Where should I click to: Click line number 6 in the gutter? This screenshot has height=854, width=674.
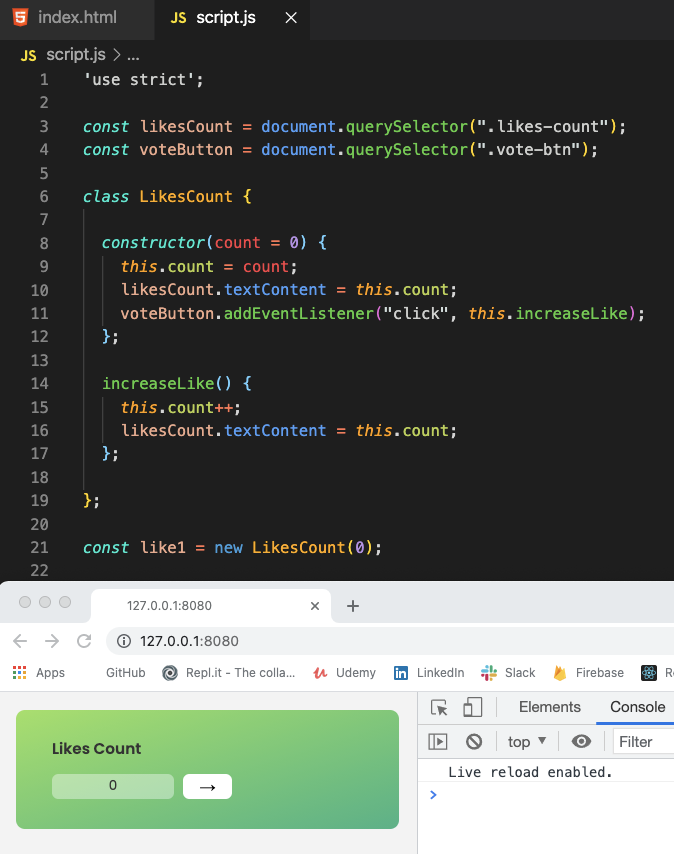point(44,196)
